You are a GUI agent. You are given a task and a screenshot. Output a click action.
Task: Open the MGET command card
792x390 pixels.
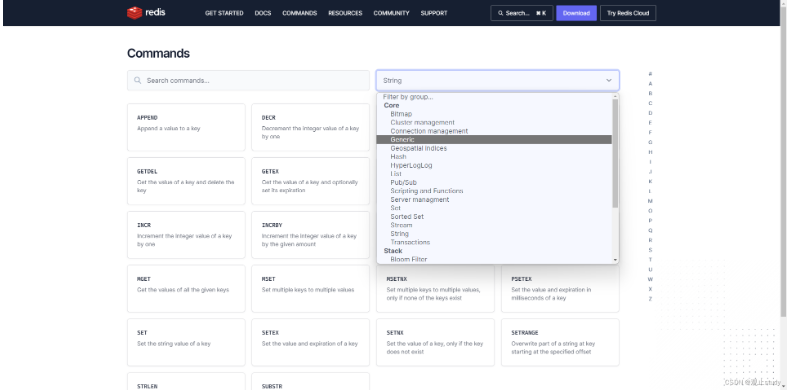point(186,288)
